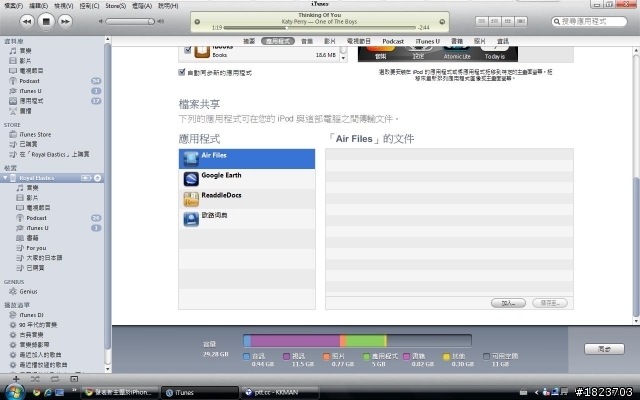
Task: Click the Royal Elastics battery icon
Action: pos(86,178)
